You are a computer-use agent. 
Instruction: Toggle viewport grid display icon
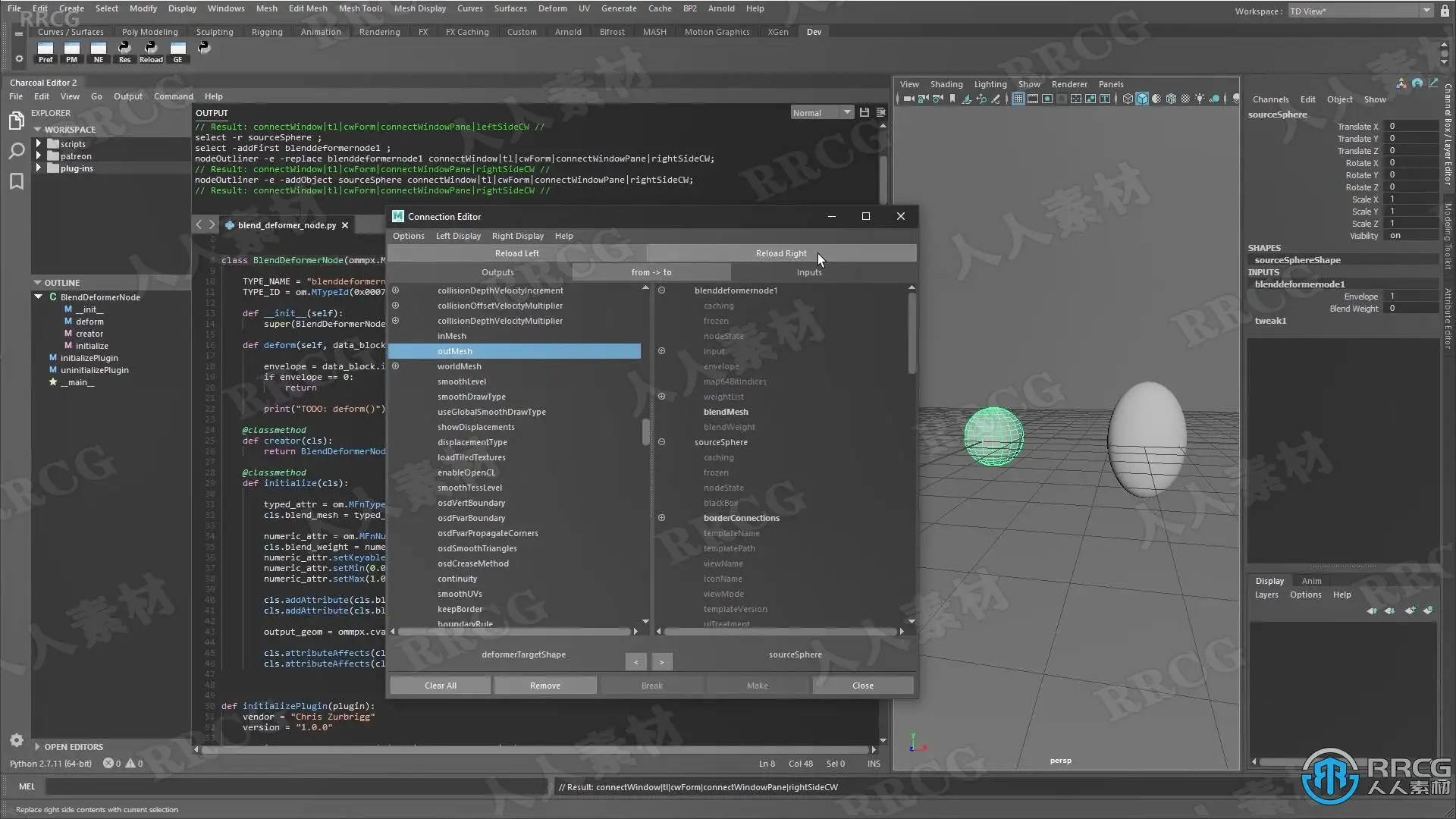click(x=1018, y=99)
